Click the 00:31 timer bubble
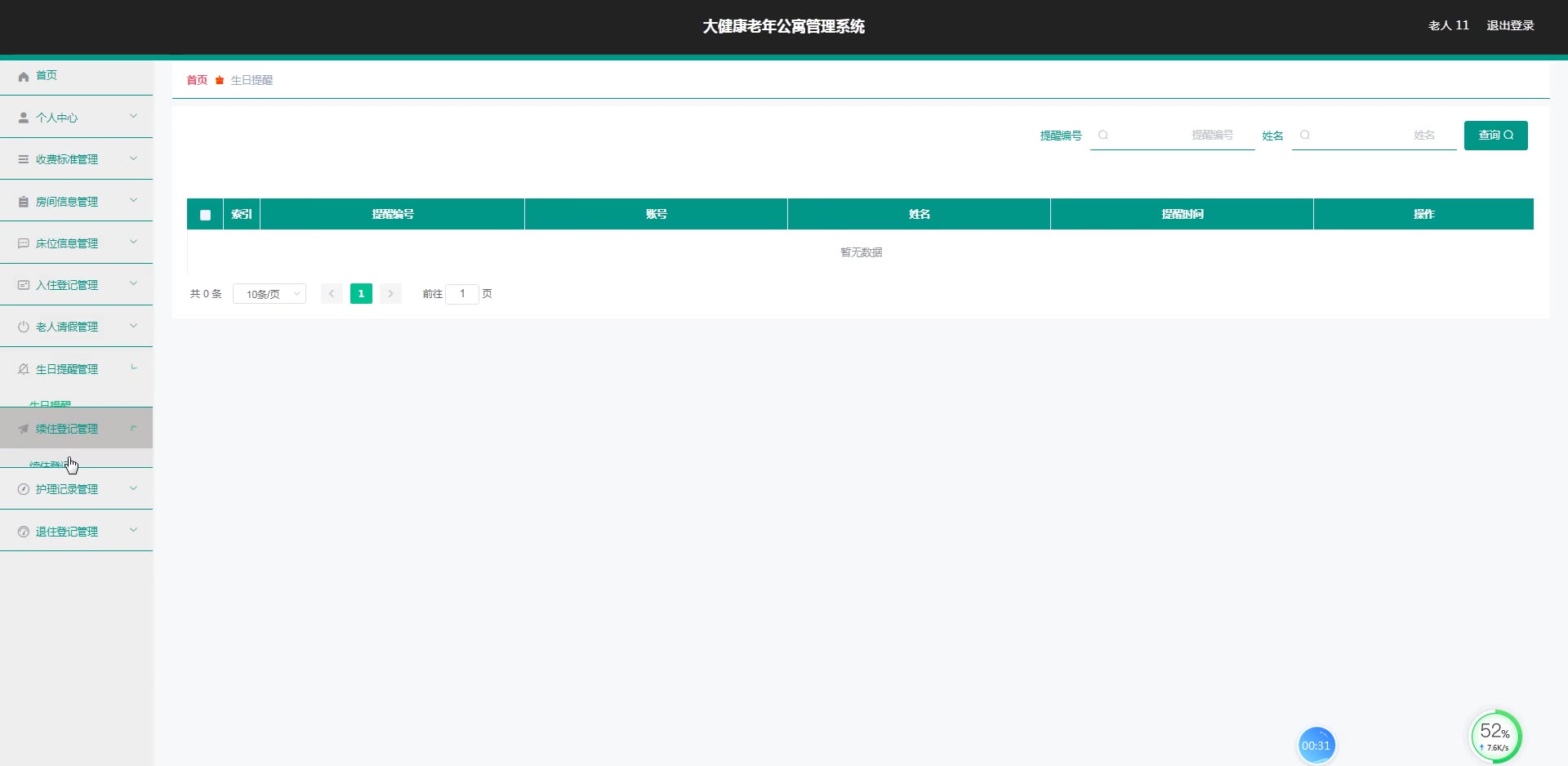Image resolution: width=1568 pixels, height=766 pixels. [x=1316, y=745]
